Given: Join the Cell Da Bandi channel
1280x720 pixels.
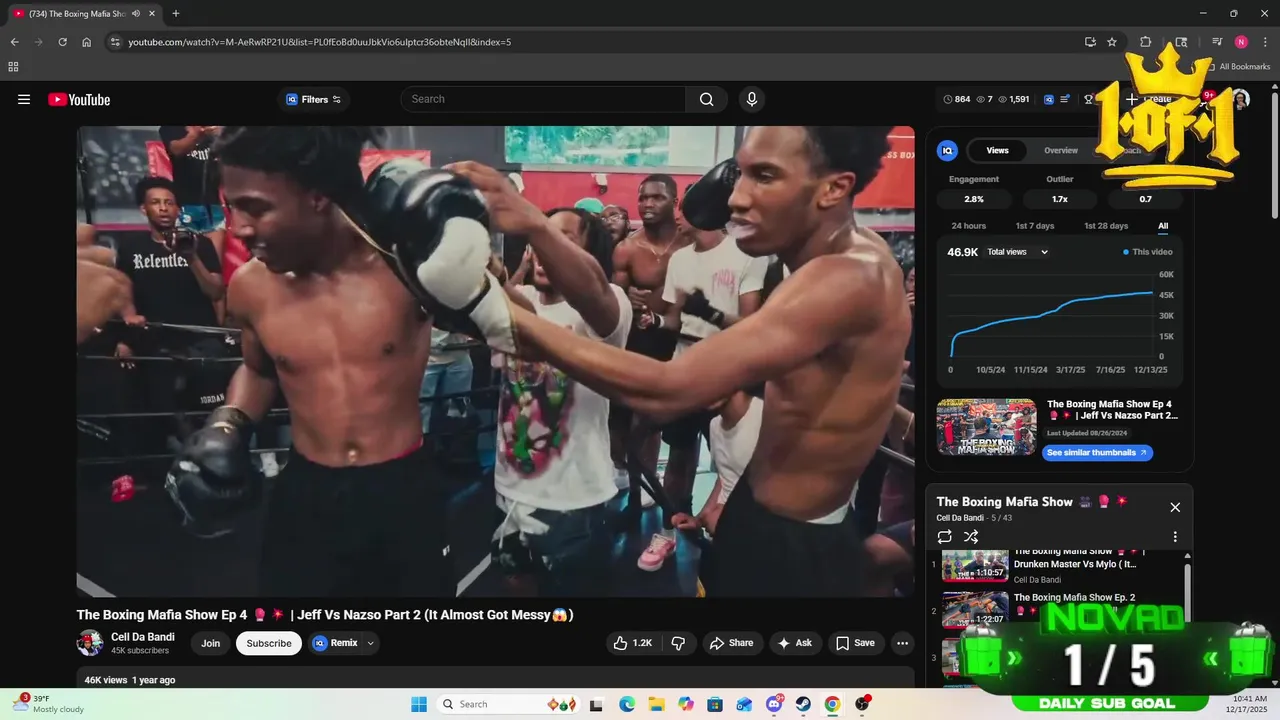Looking at the screenshot, I should [210, 643].
